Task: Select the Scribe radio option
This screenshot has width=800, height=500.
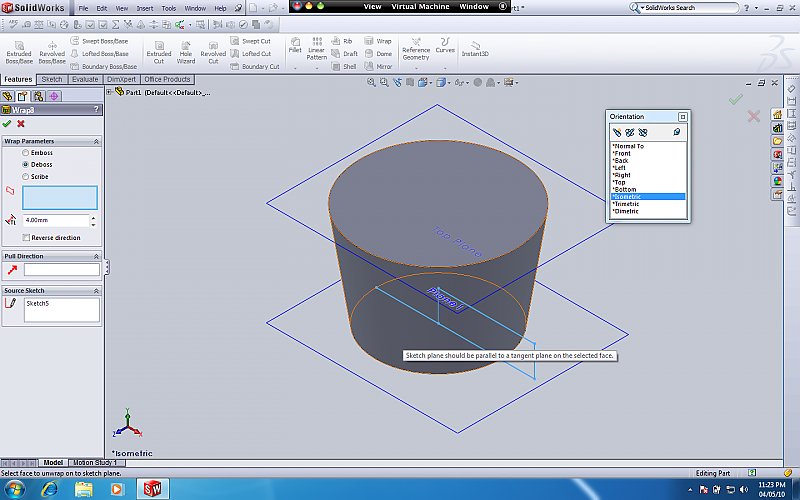Action: coord(26,176)
